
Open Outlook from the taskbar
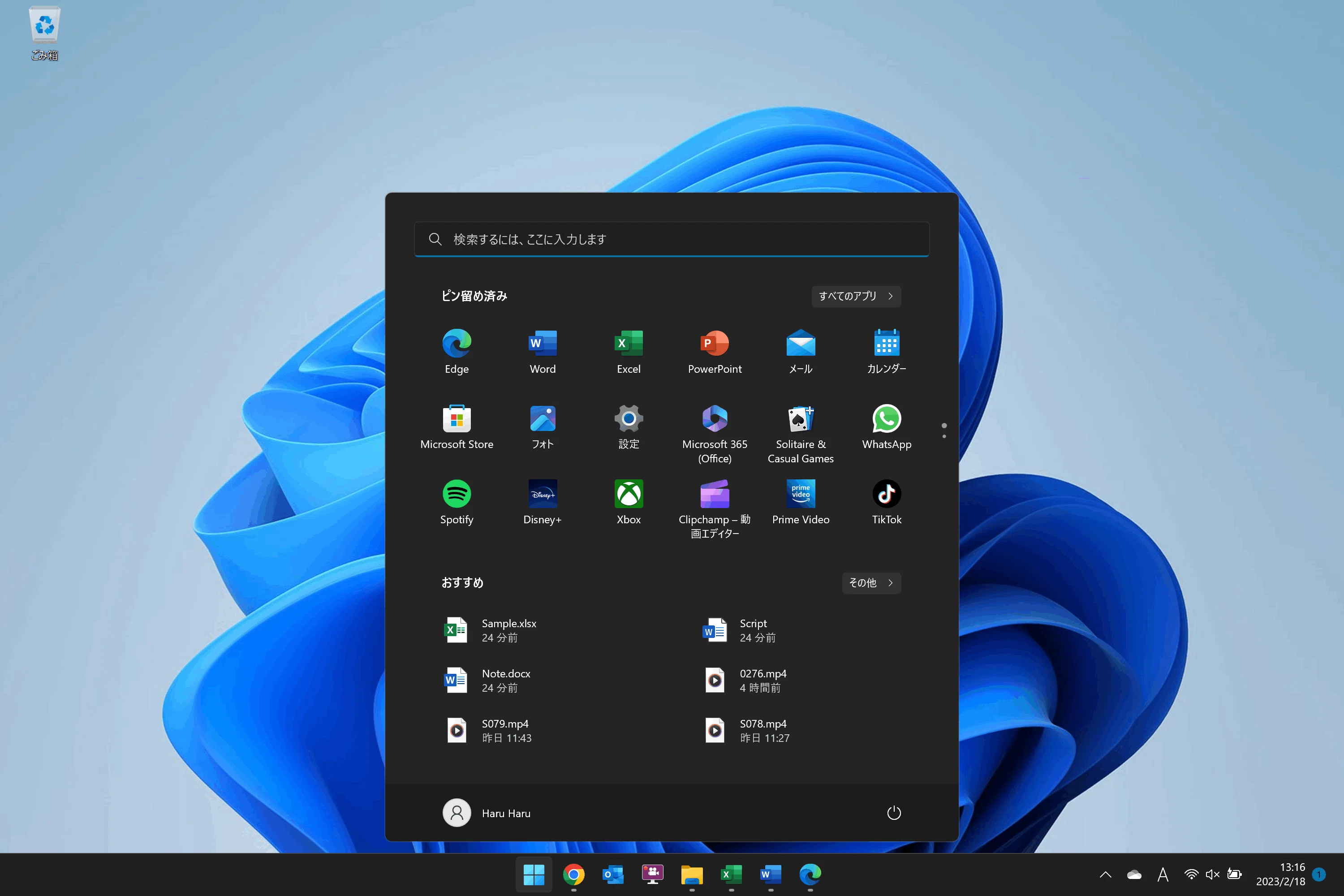612,874
